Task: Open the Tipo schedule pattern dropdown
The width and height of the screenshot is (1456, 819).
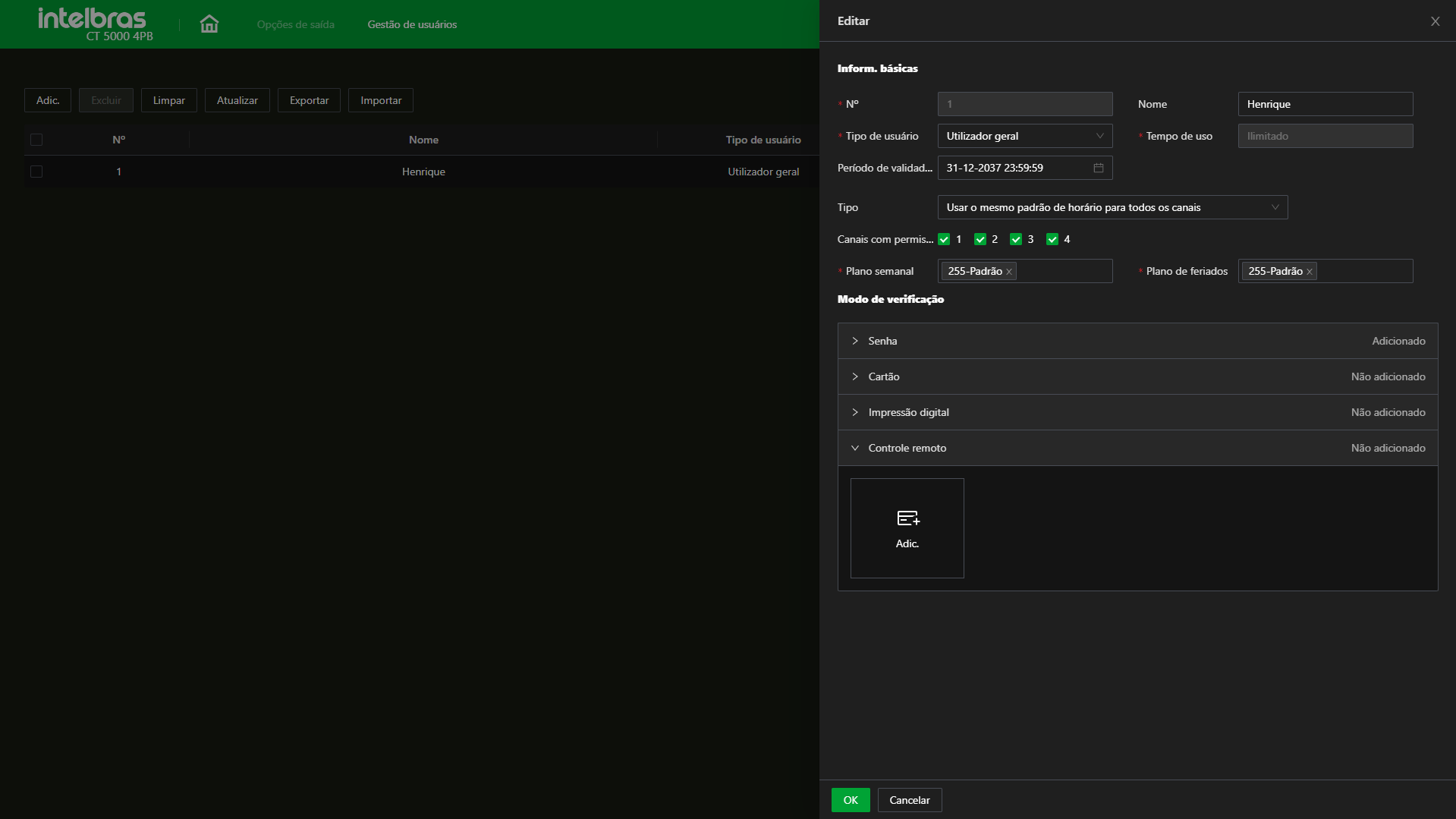Action: (x=1112, y=208)
